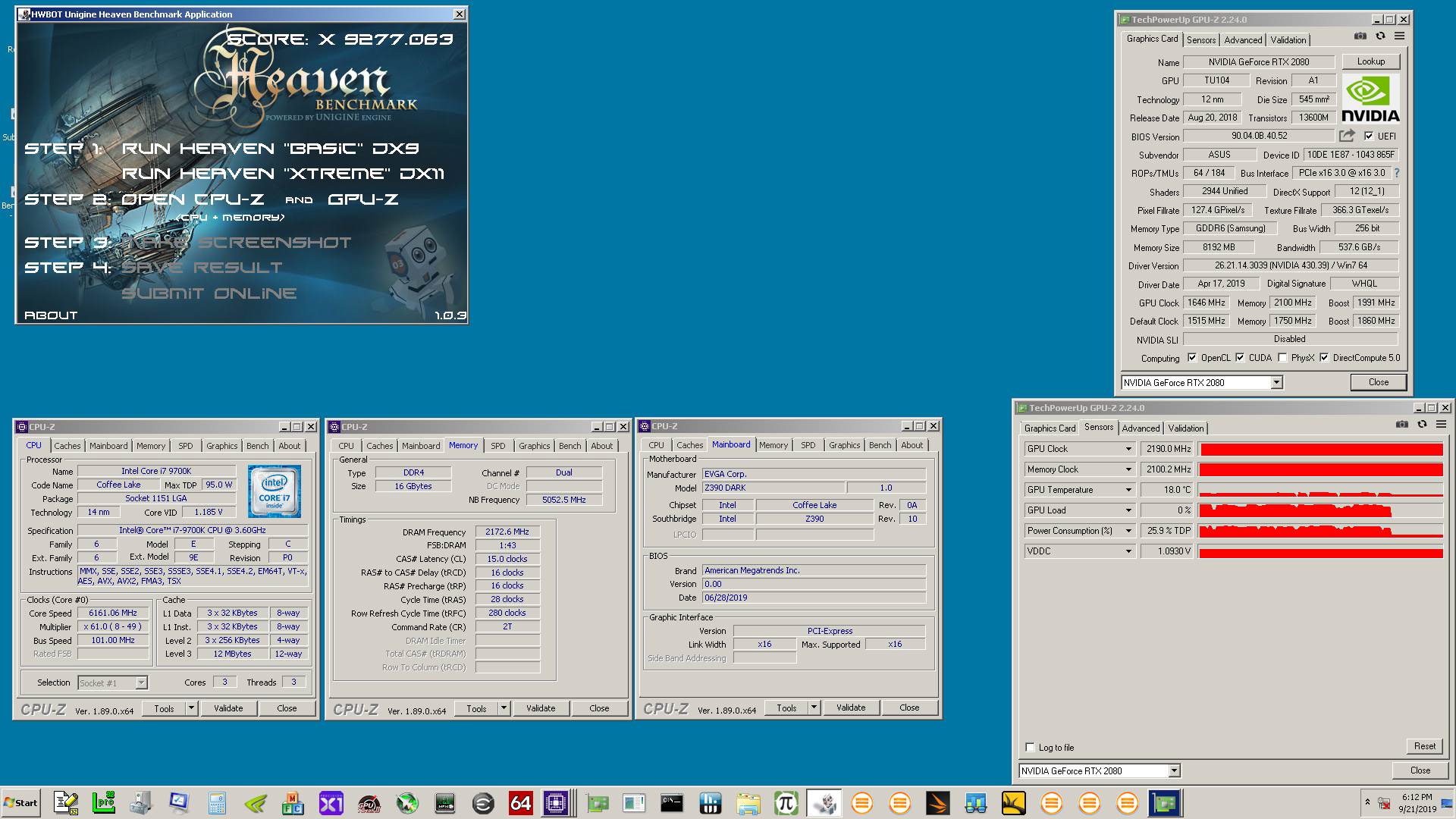The height and width of the screenshot is (819, 1456).
Task: Click the system tray clock
Action: pos(1417,803)
